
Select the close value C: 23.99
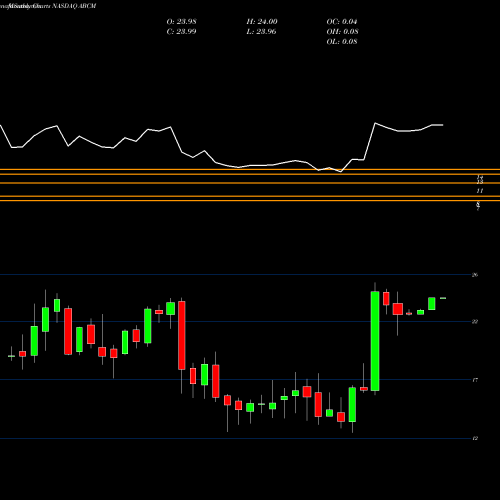181,32
